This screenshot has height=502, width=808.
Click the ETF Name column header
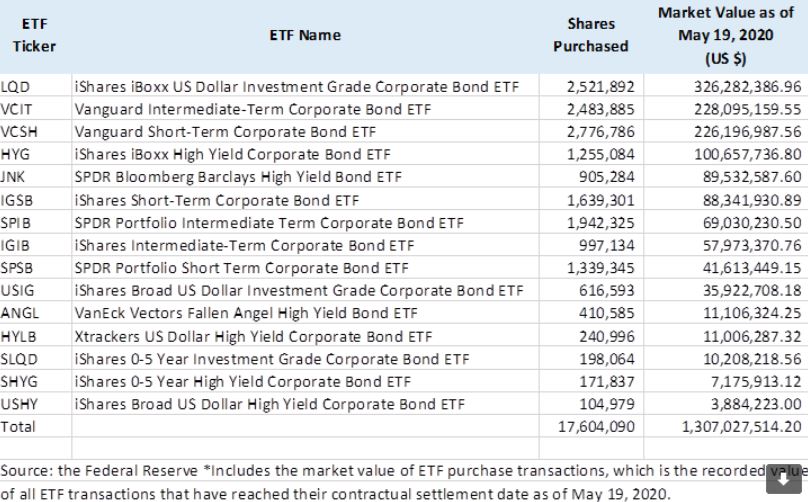click(305, 35)
